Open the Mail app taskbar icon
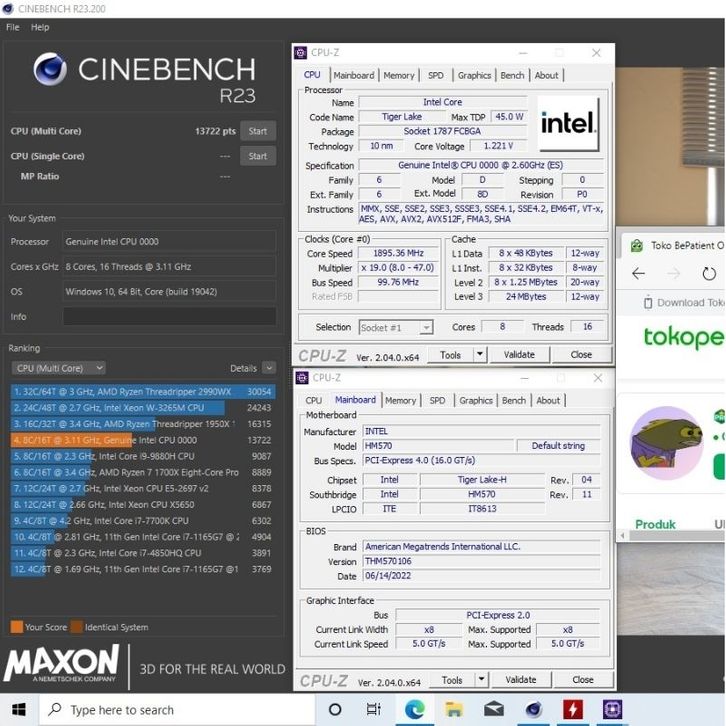 coord(492,709)
